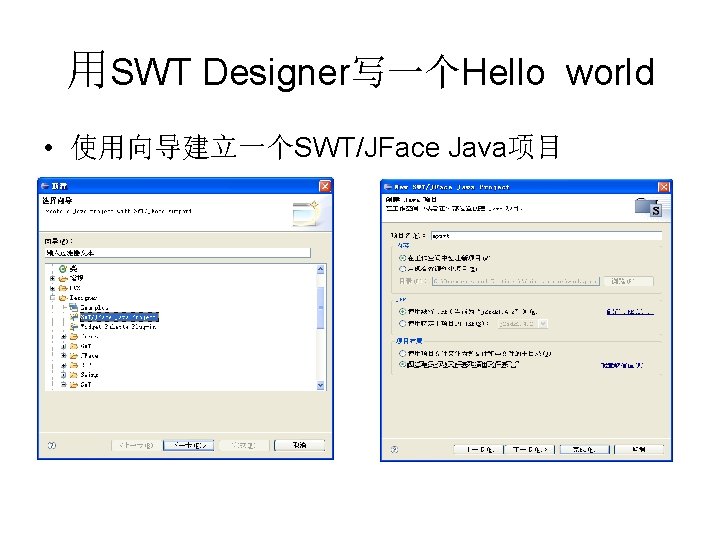The image size is (720, 540).
Task: Select the Swing tree item label
Action: tap(89, 375)
